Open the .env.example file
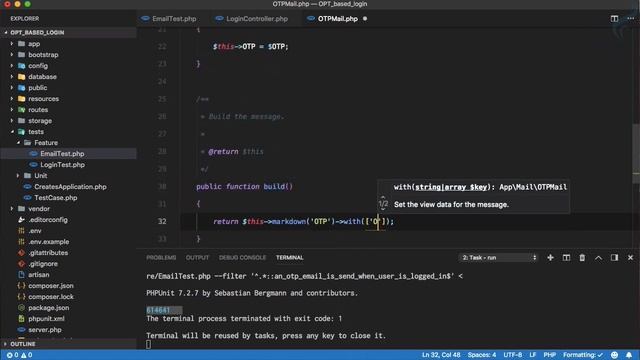 click(49, 242)
